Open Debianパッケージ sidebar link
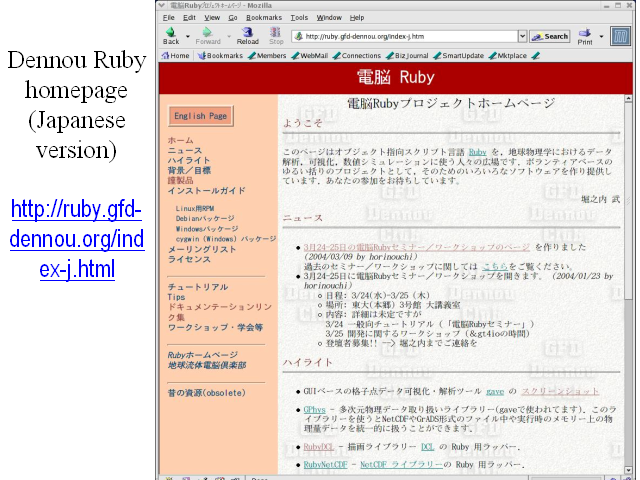Image resolution: width=640 pixels, height=480 pixels. click(x=205, y=218)
